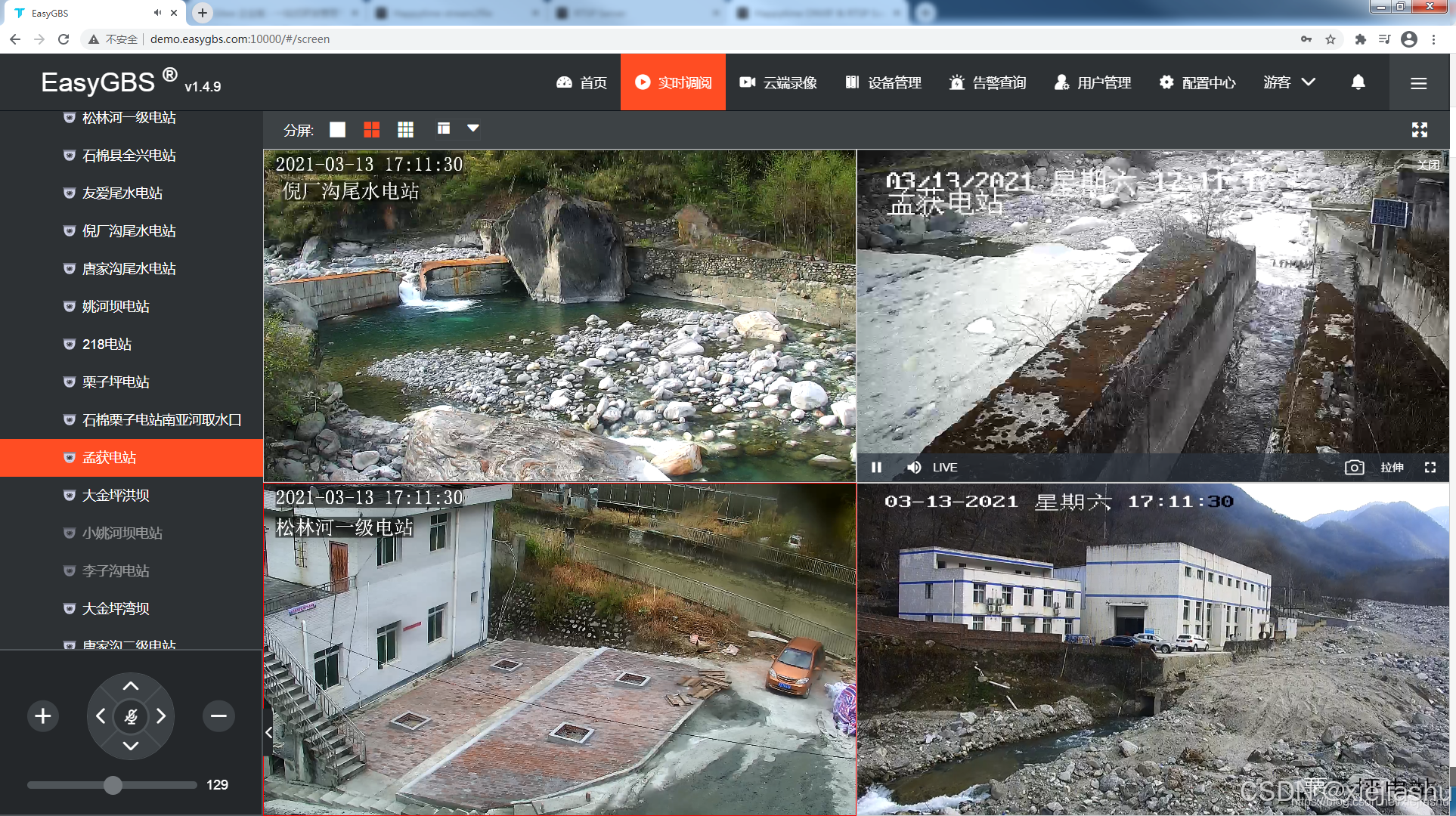Expand the player to fullscreen
Image resolution: width=1456 pixels, height=816 pixels.
(x=1430, y=468)
